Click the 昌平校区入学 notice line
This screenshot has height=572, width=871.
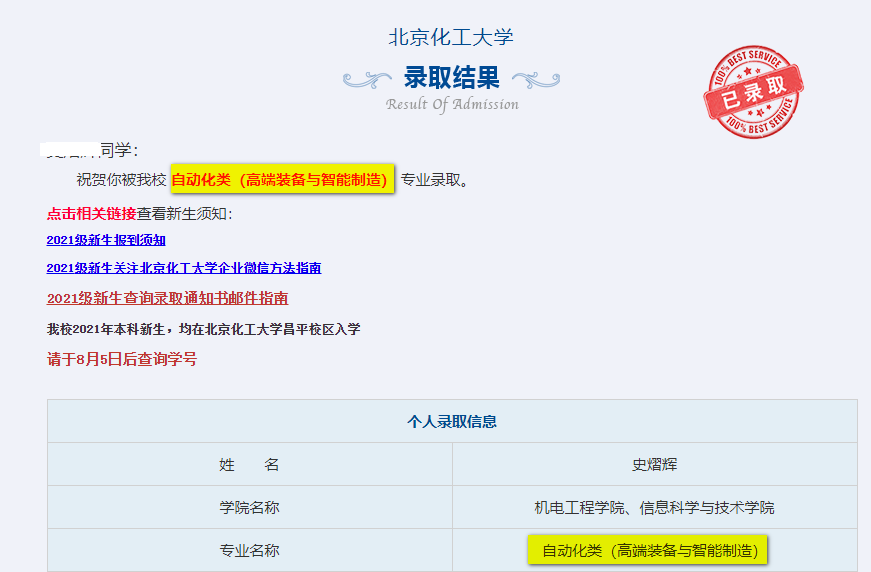(x=203, y=329)
